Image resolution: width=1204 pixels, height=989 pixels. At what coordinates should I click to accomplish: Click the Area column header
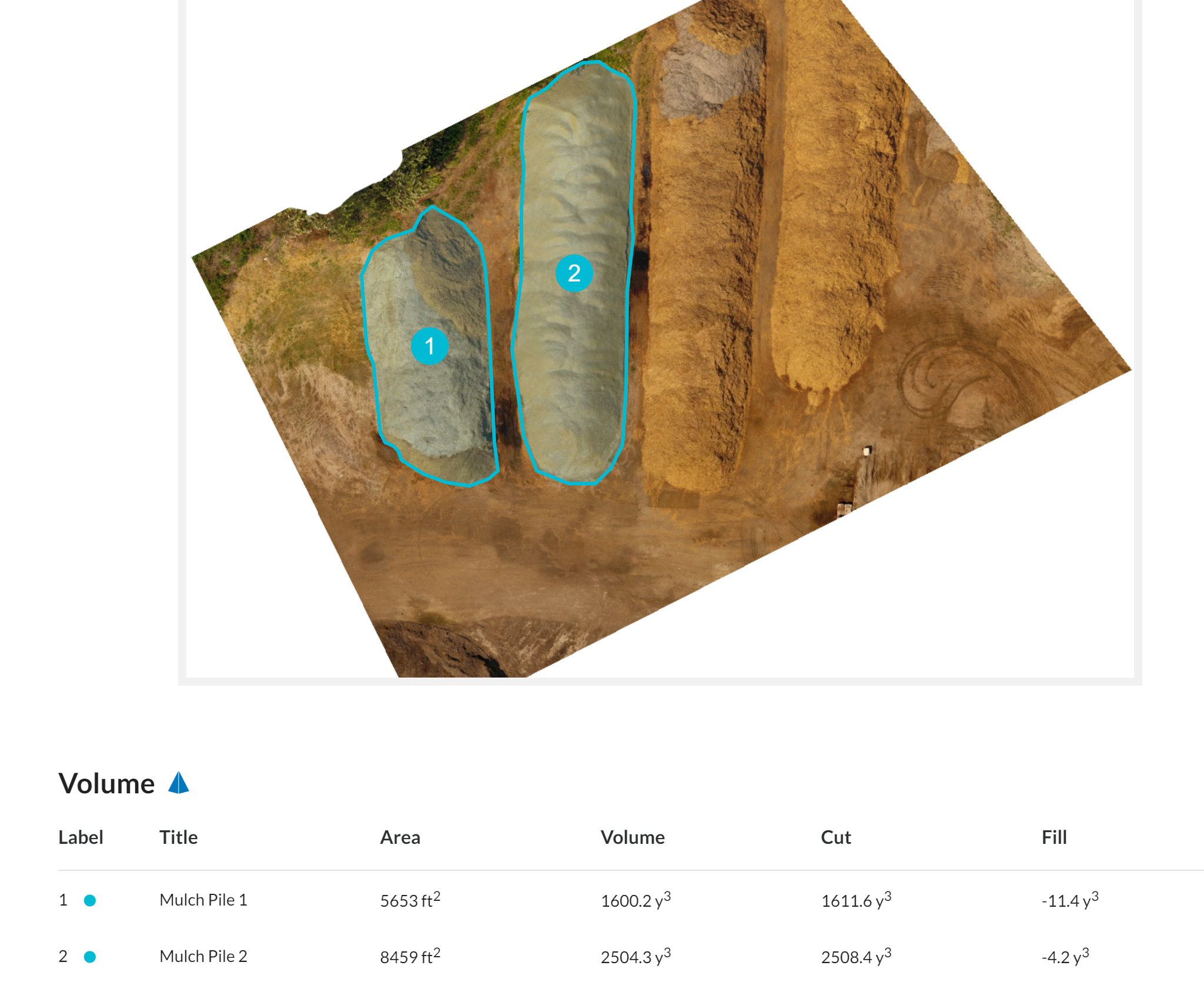[x=400, y=837]
